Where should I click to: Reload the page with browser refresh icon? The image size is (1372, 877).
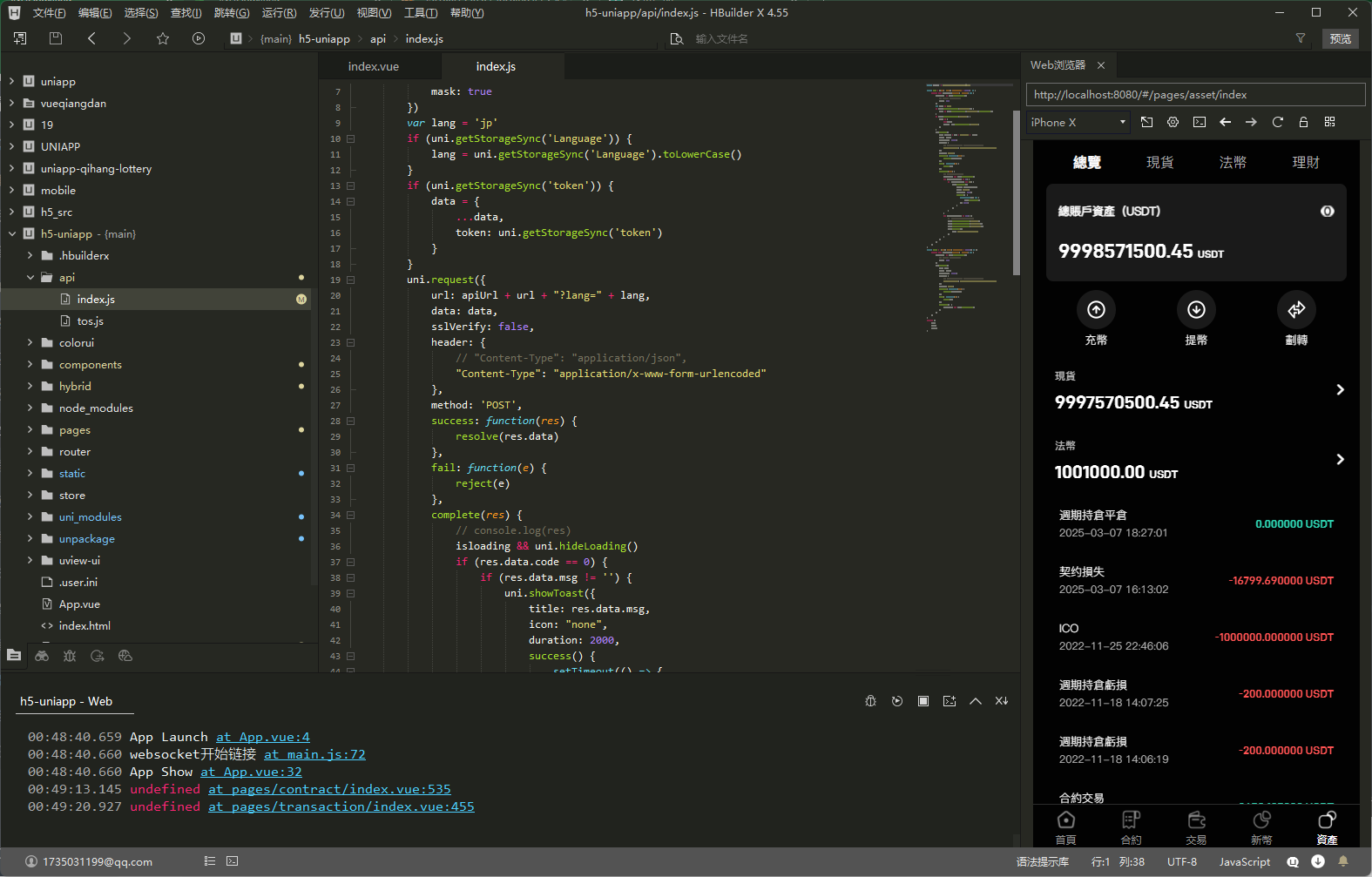[1278, 122]
